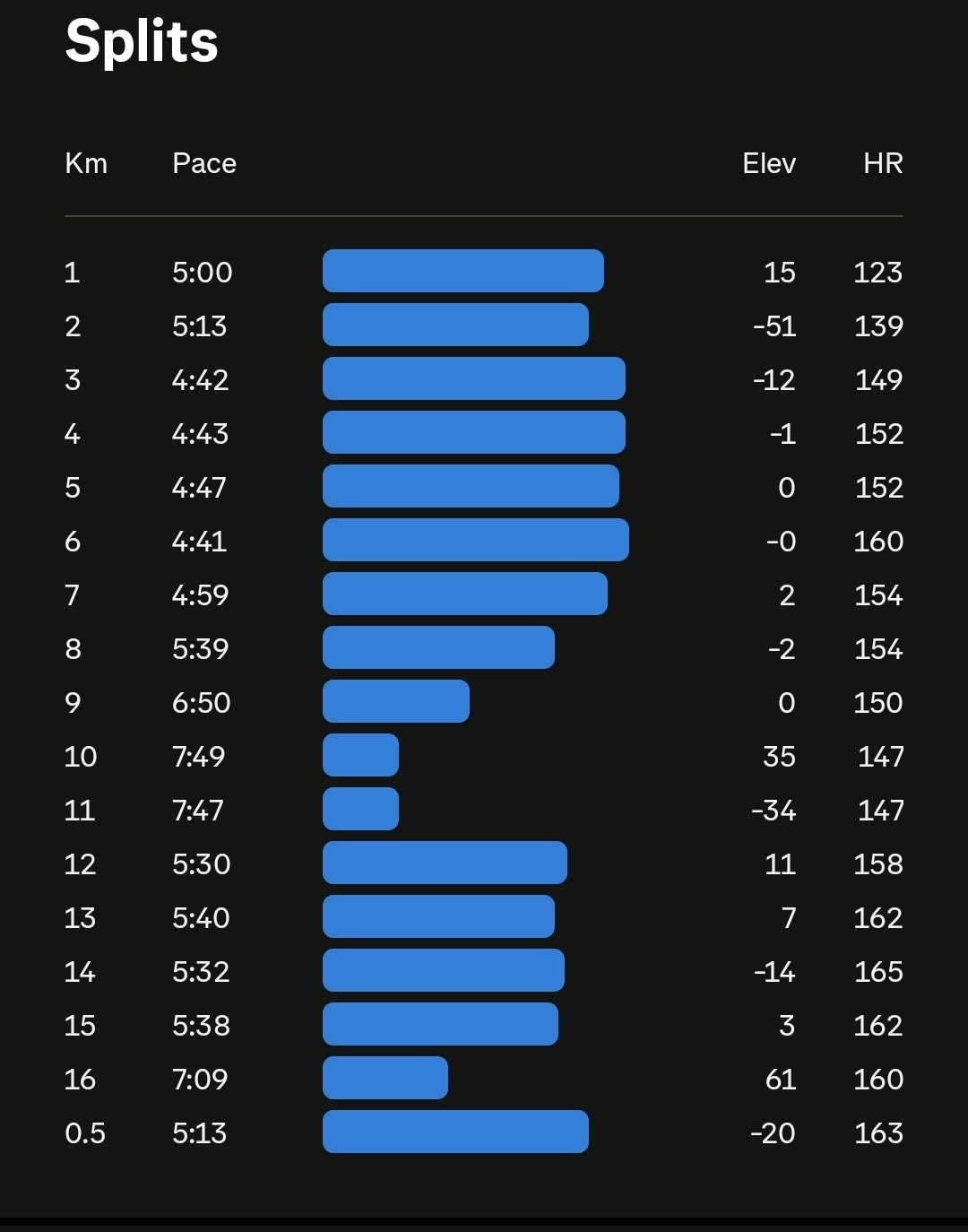
Task: Click the 165 heart rate value
Action: [x=878, y=972]
